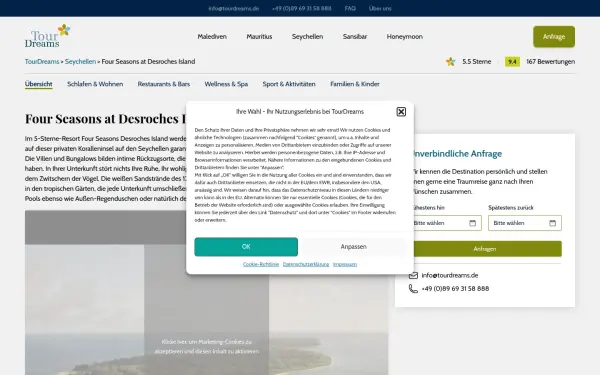Open calendar icon in Spätestens zurück field
This screenshot has height=375, width=600.
coord(553,223)
